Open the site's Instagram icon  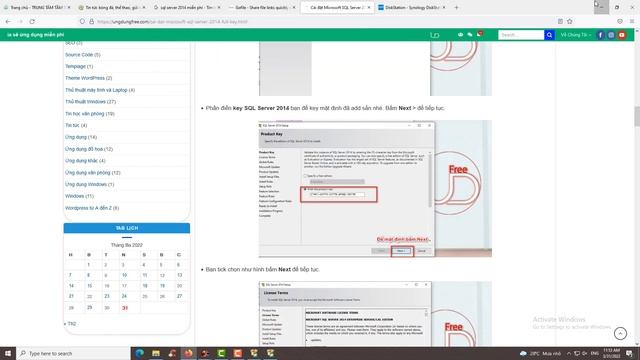pyautogui.click(x=611, y=35)
